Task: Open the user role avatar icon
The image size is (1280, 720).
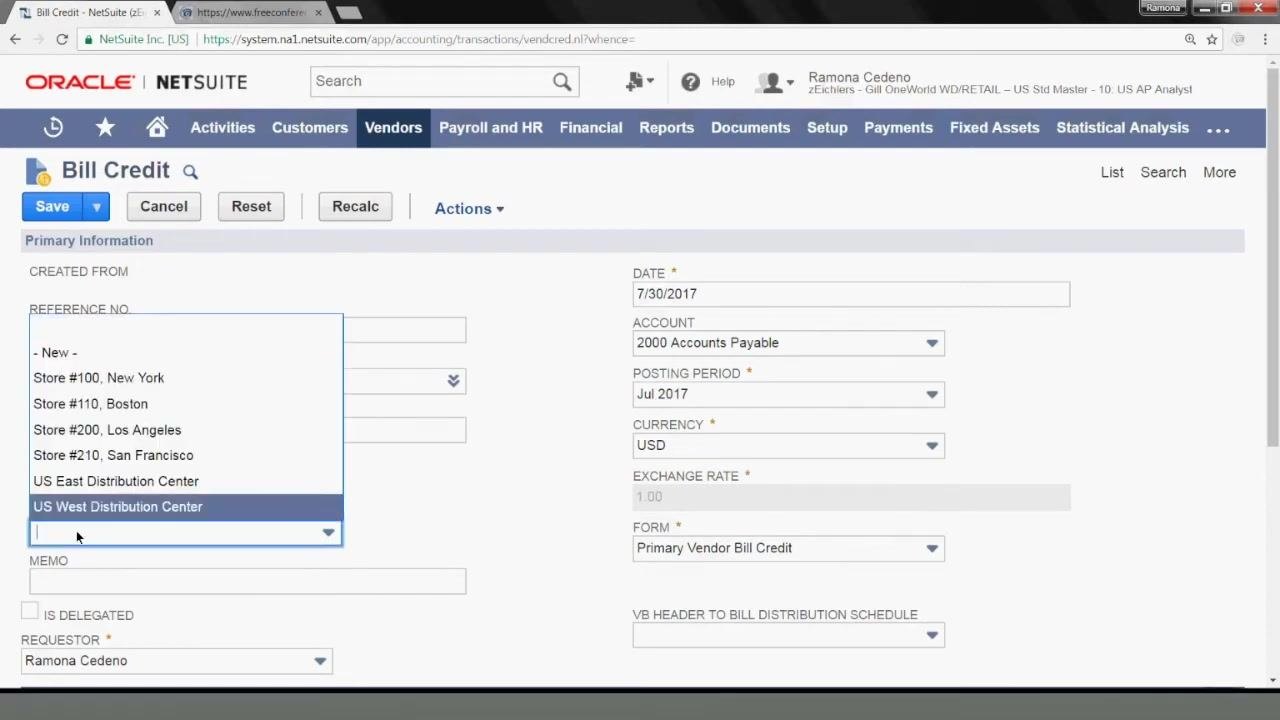Action: click(774, 83)
